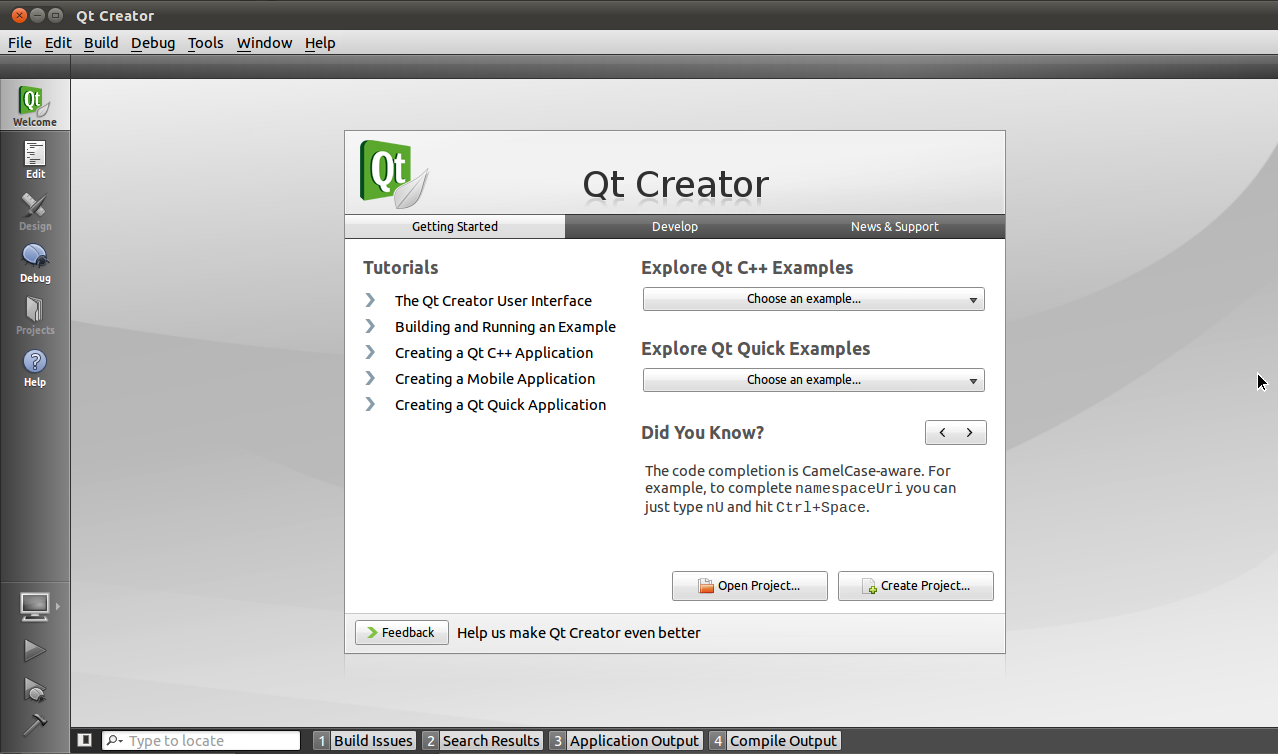Image resolution: width=1278 pixels, height=754 pixels.
Task: Click the kit selector monitor icon
Action: pyautogui.click(x=34, y=606)
